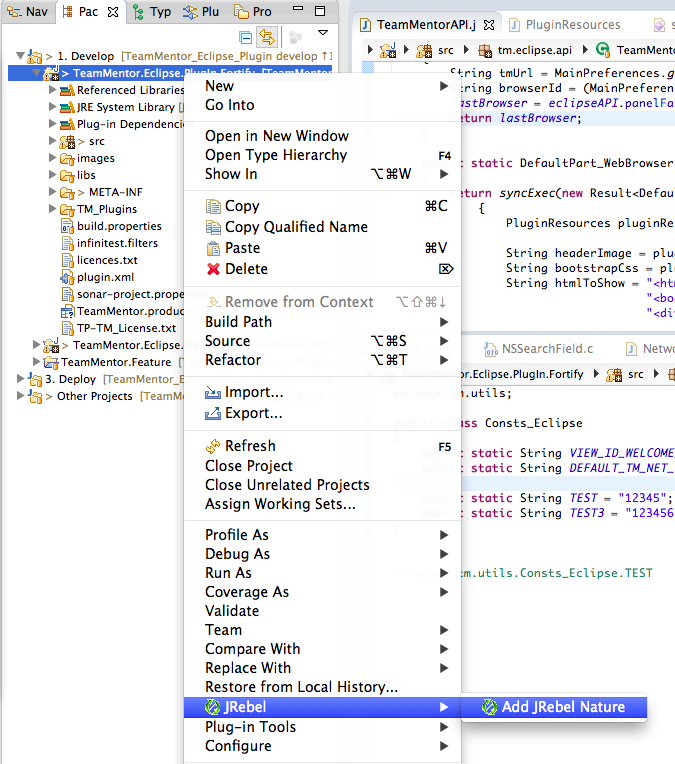Close the Package Explorer tab
Image resolution: width=675 pixels, height=764 pixels.
tap(112, 12)
